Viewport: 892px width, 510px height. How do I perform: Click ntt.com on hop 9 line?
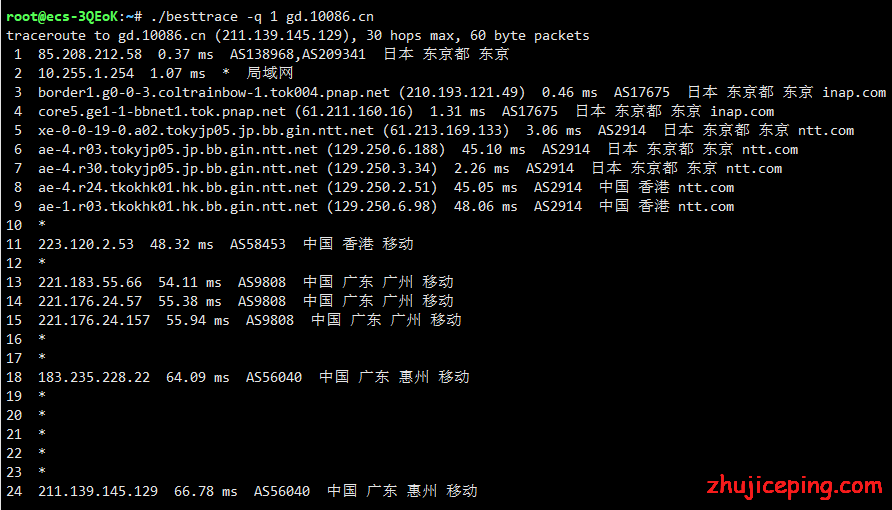click(706, 206)
